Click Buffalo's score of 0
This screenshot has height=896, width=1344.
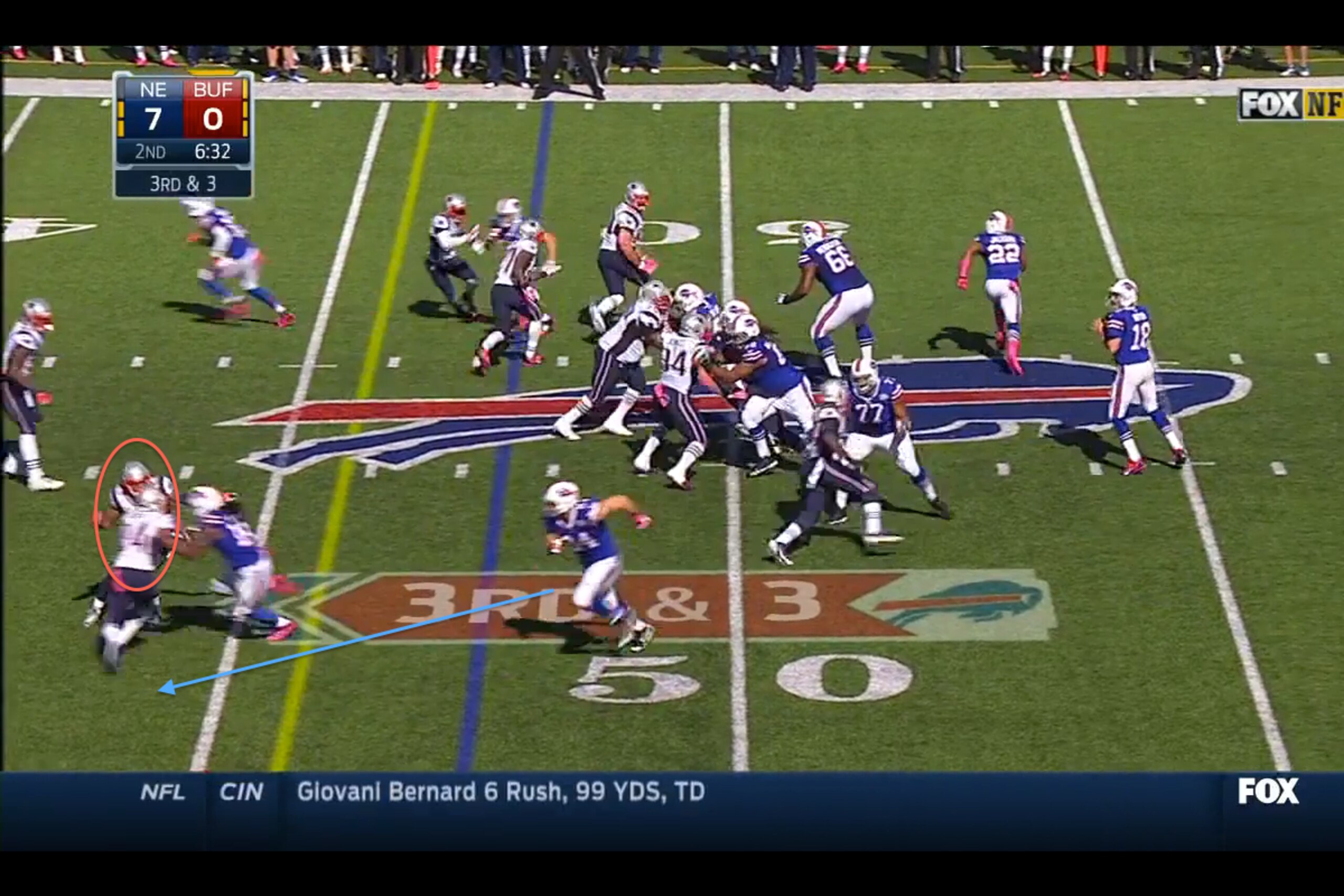[x=213, y=120]
